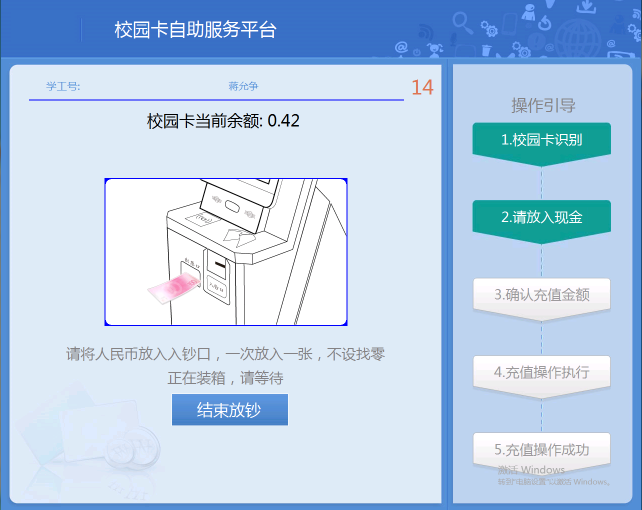Click the 操作引导 heading

pyautogui.click(x=543, y=106)
